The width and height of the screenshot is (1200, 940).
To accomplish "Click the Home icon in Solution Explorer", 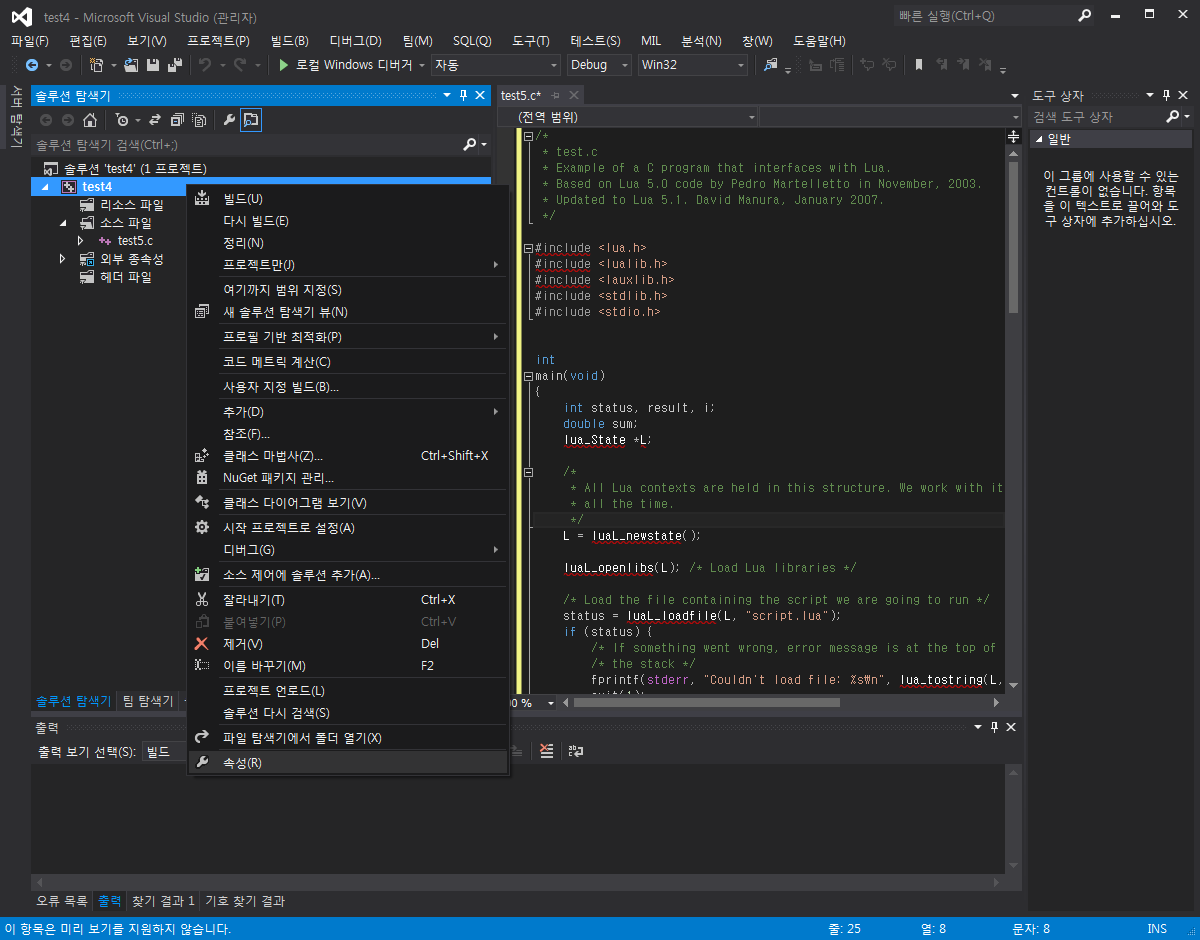I will click(x=90, y=120).
